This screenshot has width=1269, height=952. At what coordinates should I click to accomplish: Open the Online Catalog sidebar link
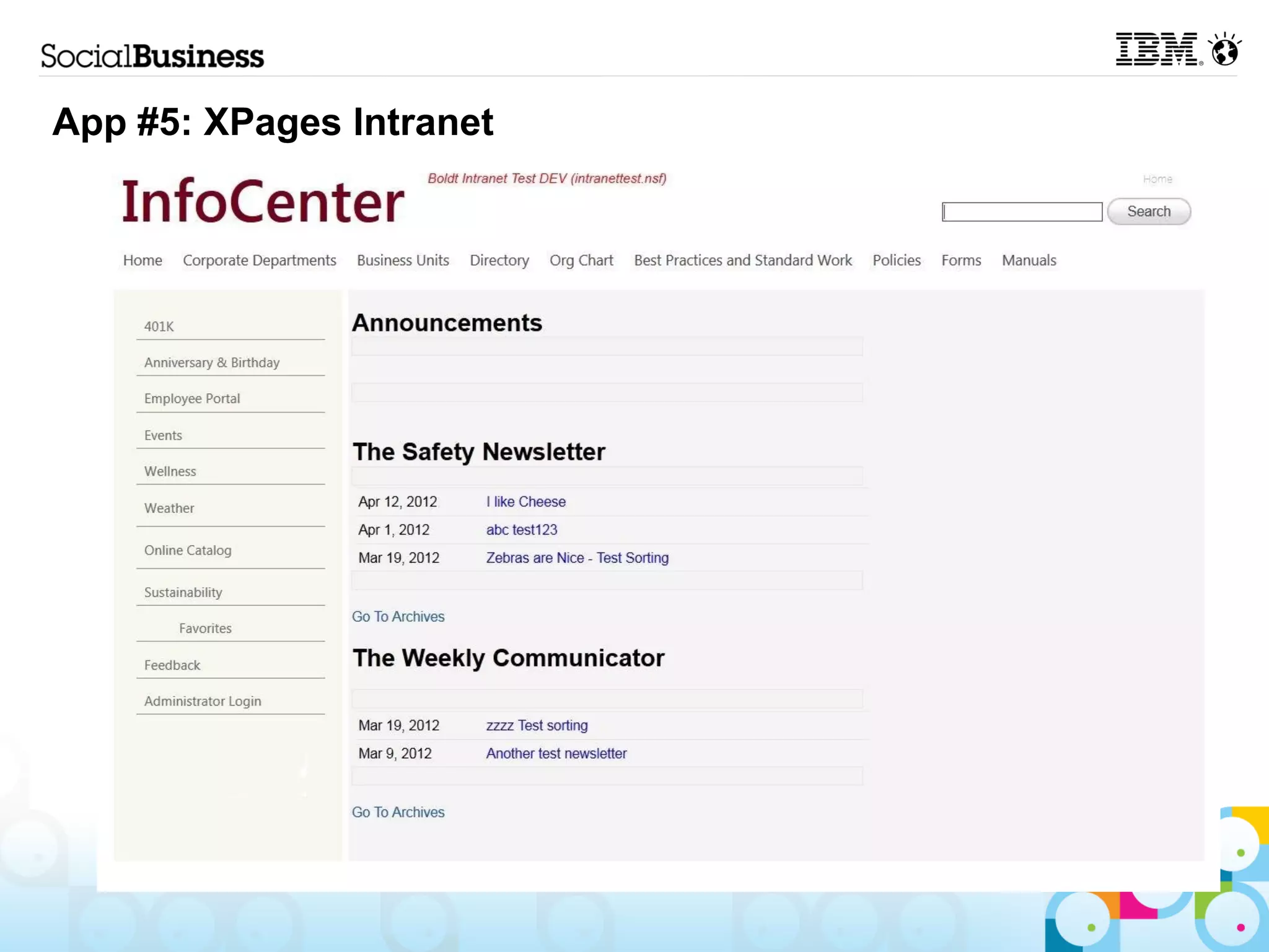click(188, 550)
